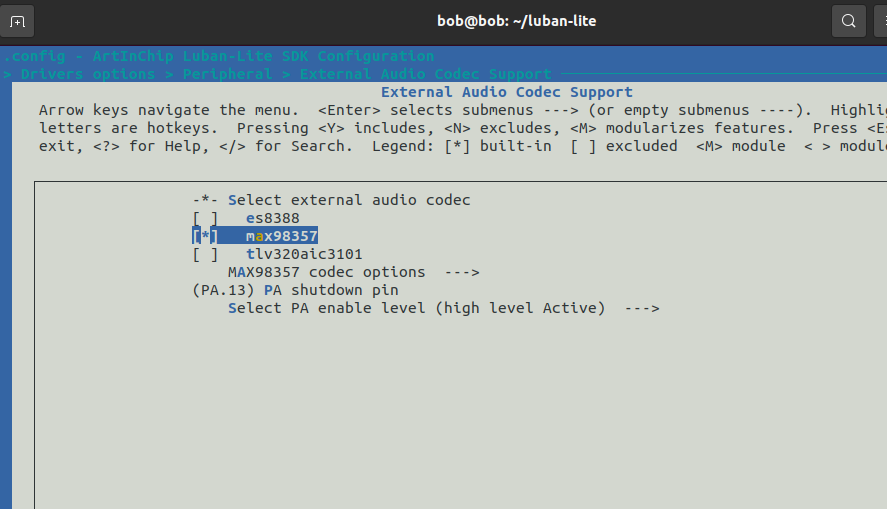Click Peripheral in the breadcrumb path
The height and width of the screenshot is (509, 887).
click(x=227, y=74)
